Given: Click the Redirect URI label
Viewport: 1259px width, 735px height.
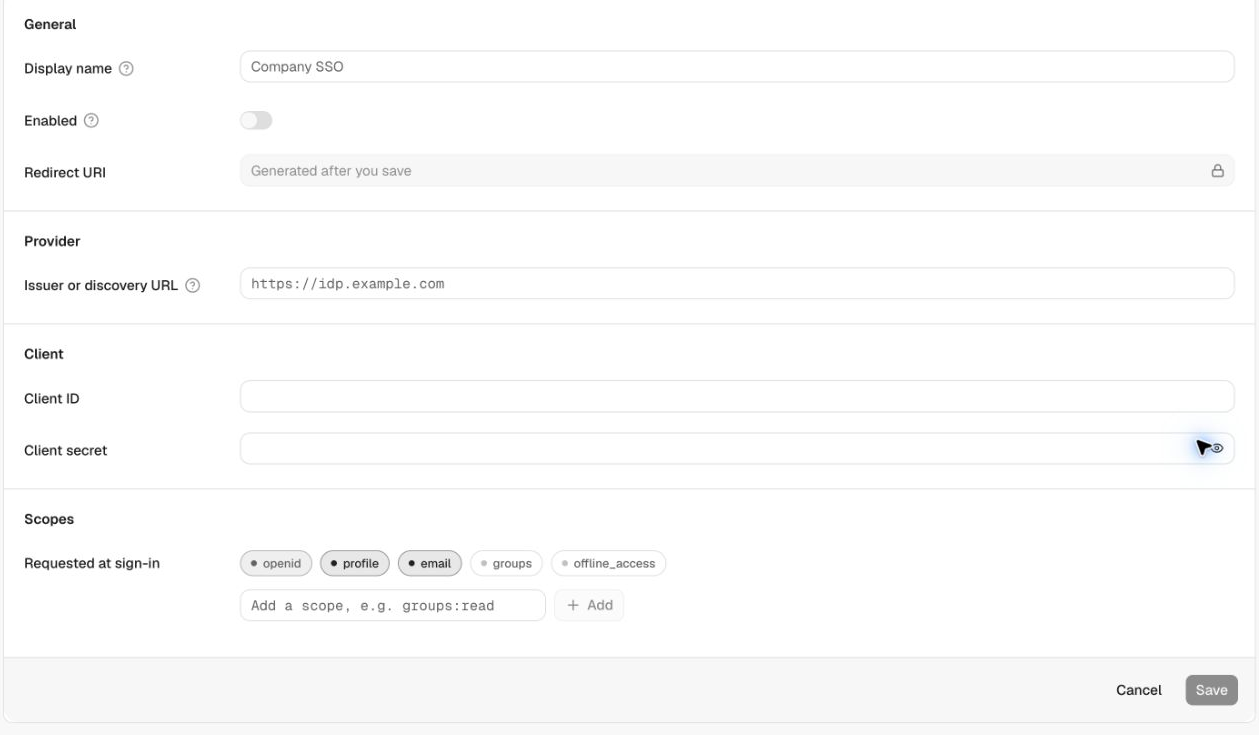Looking at the screenshot, I should [x=65, y=172].
